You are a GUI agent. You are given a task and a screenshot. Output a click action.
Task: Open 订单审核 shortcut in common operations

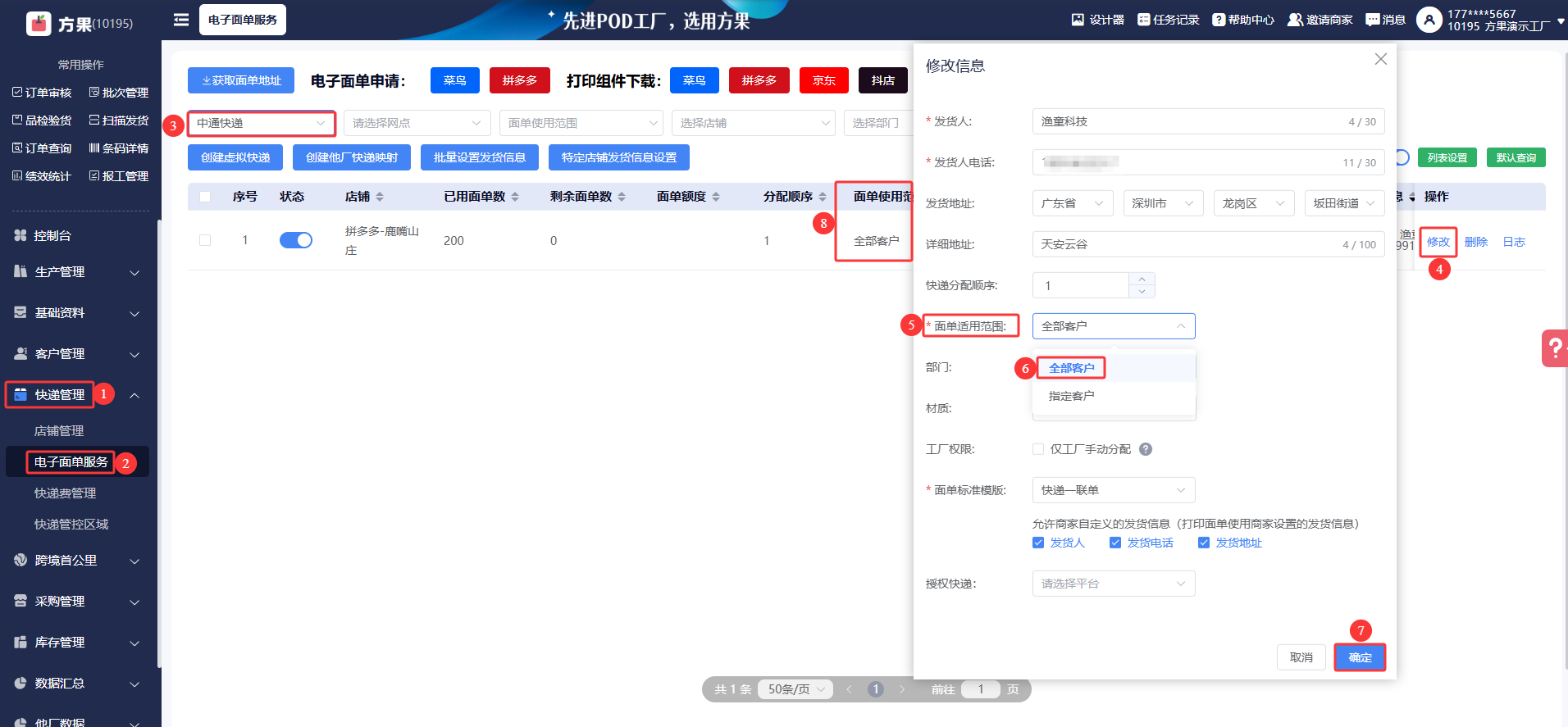[42, 93]
